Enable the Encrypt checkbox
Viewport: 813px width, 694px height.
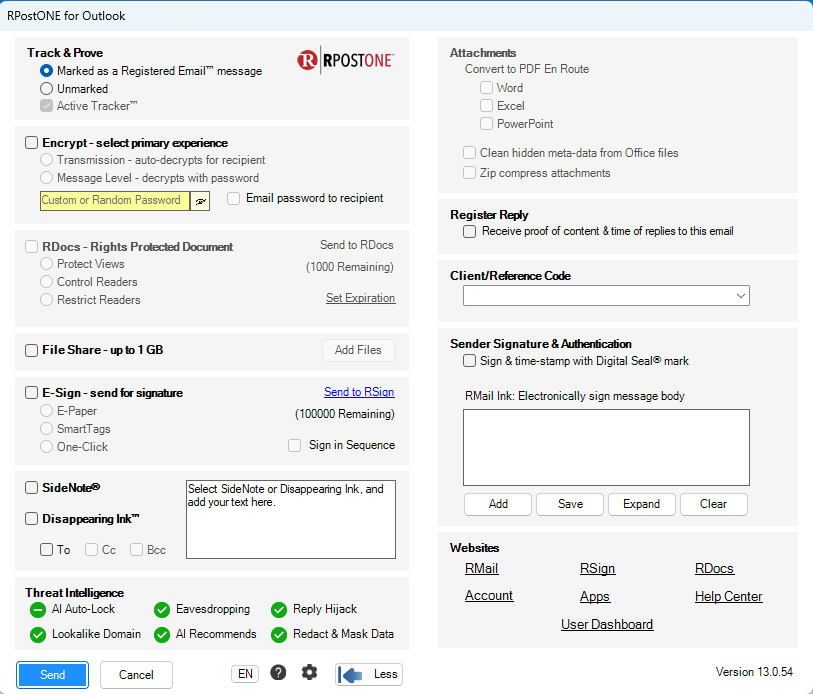(32, 143)
